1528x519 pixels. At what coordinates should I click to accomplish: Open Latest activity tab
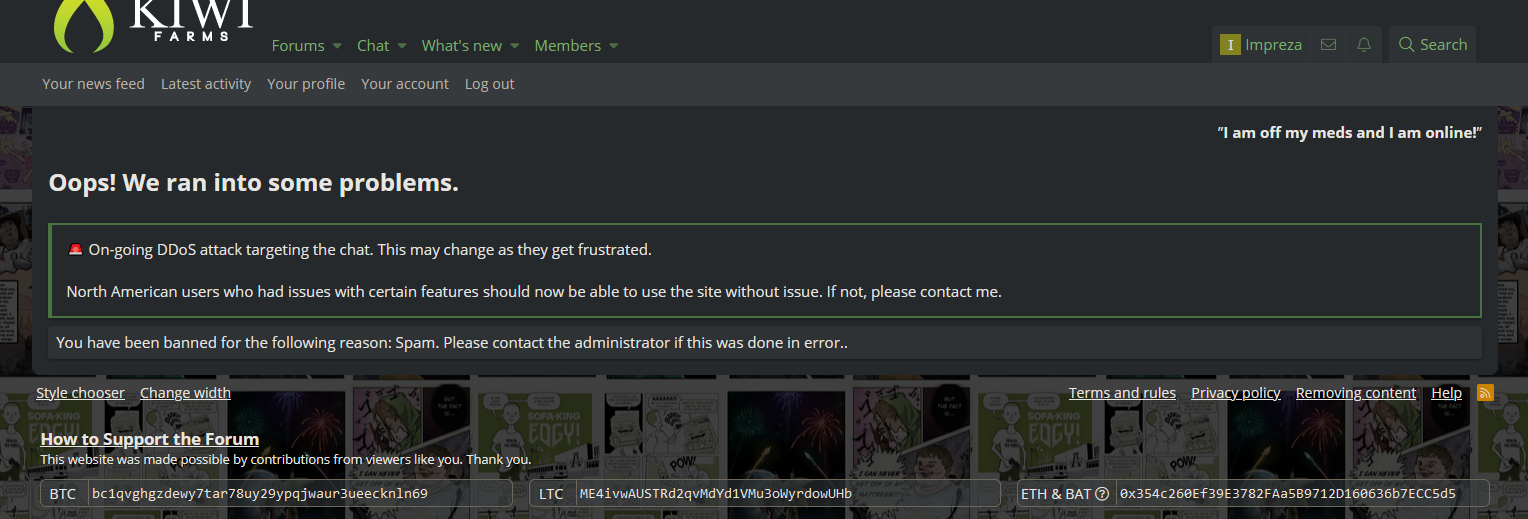206,84
